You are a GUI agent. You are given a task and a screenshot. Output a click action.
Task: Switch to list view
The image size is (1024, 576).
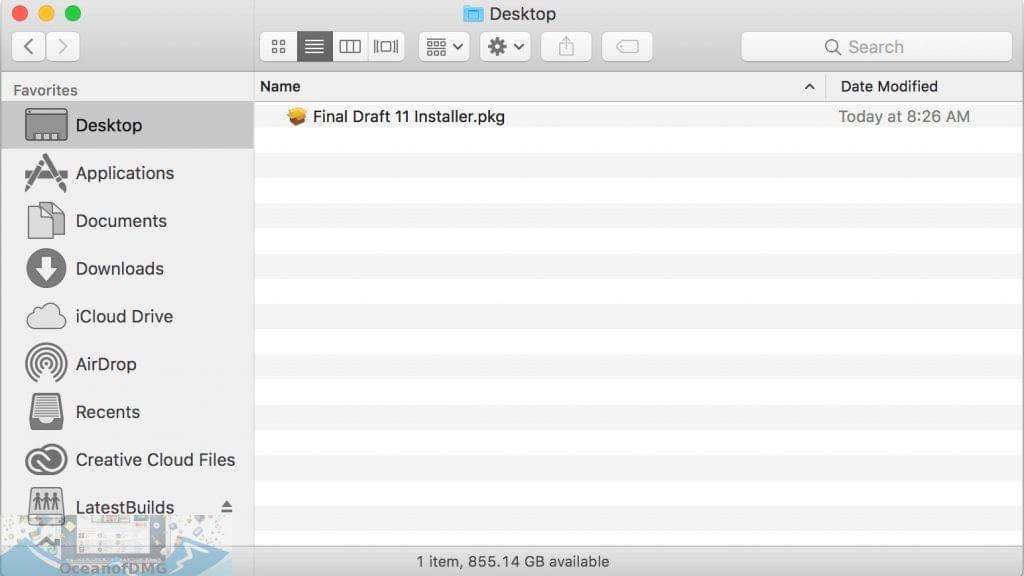tap(314, 45)
